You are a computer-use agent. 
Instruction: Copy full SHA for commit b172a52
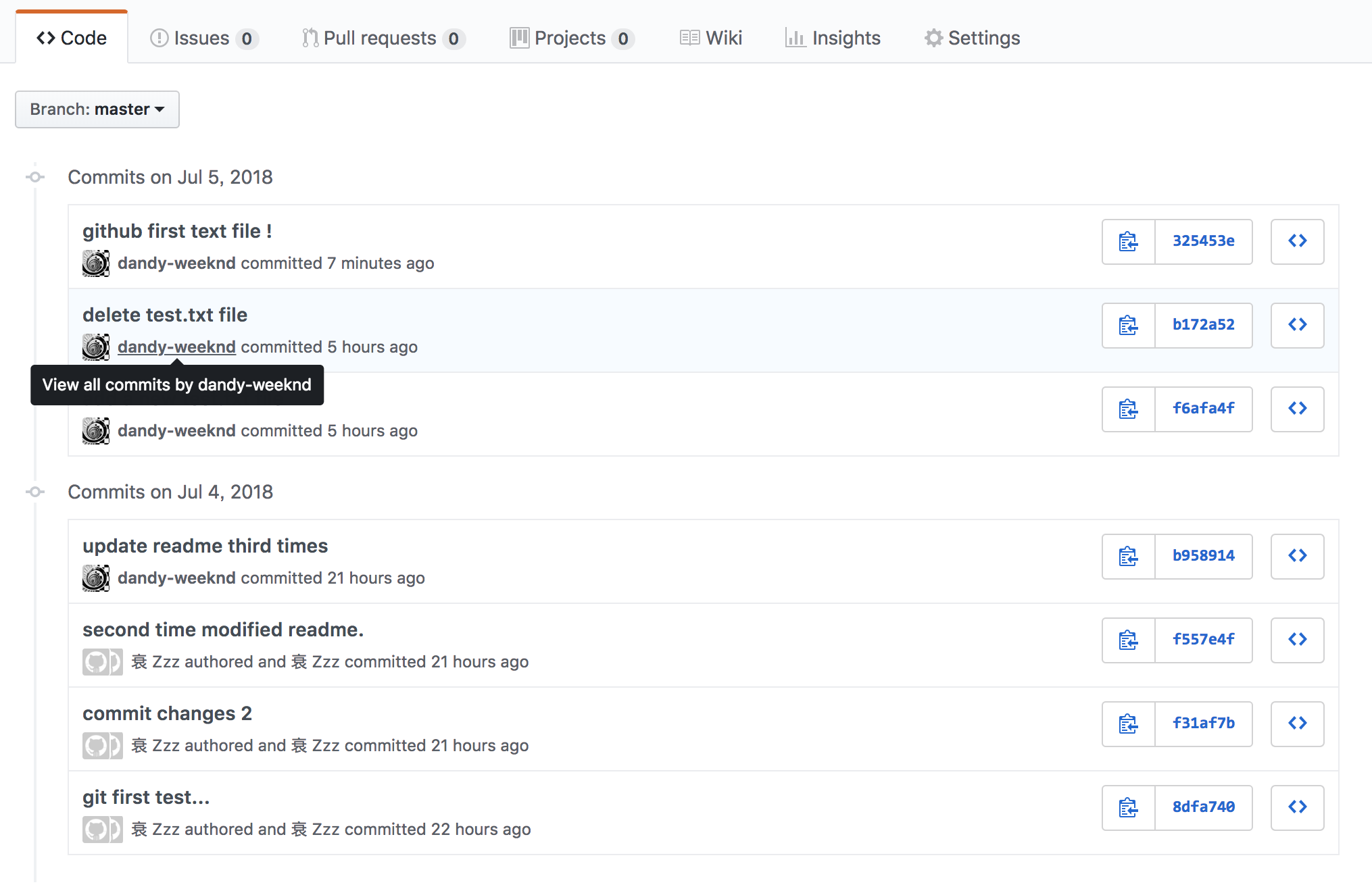pyautogui.click(x=1128, y=325)
